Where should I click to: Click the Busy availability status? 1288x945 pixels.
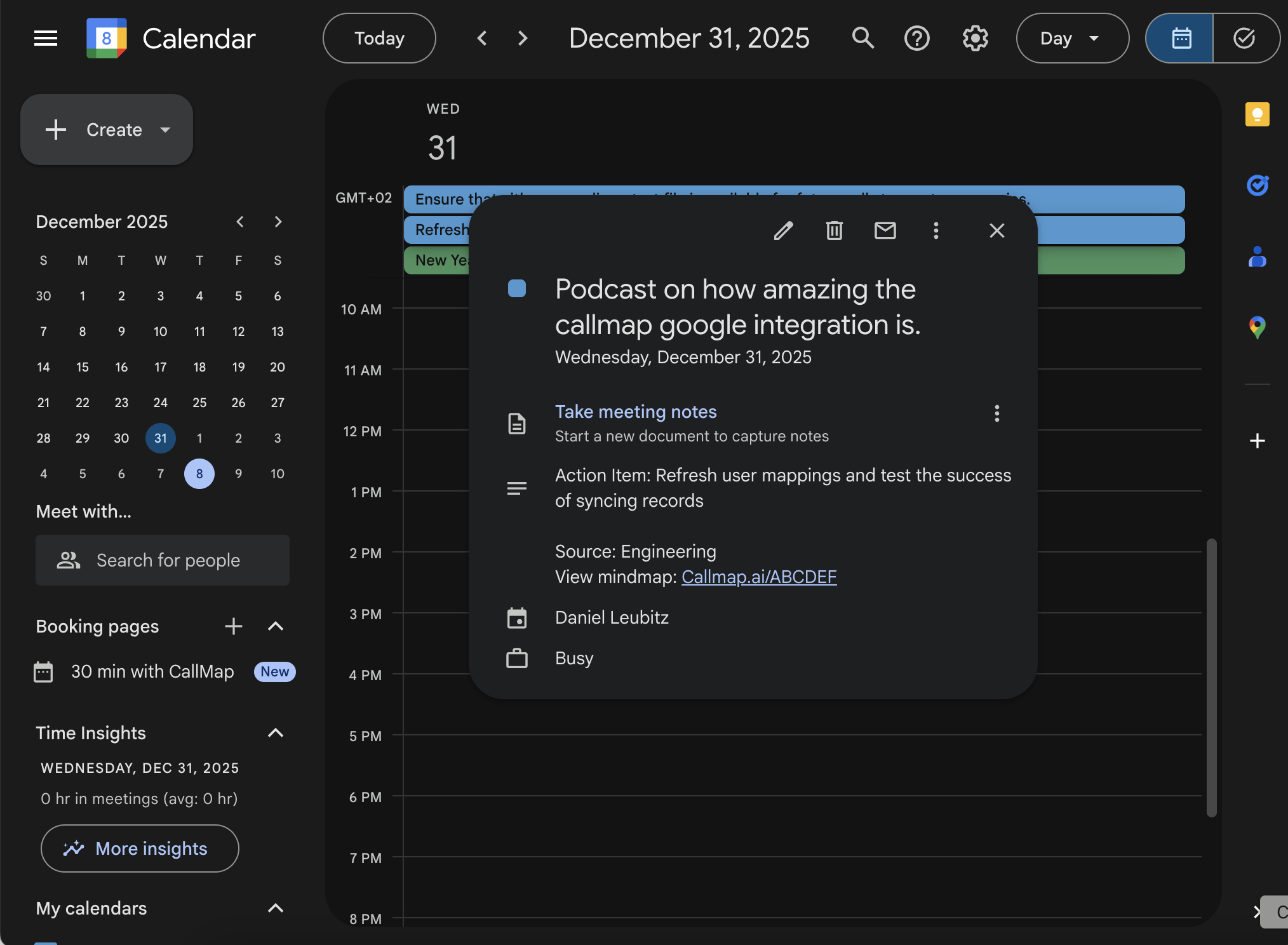(x=574, y=658)
